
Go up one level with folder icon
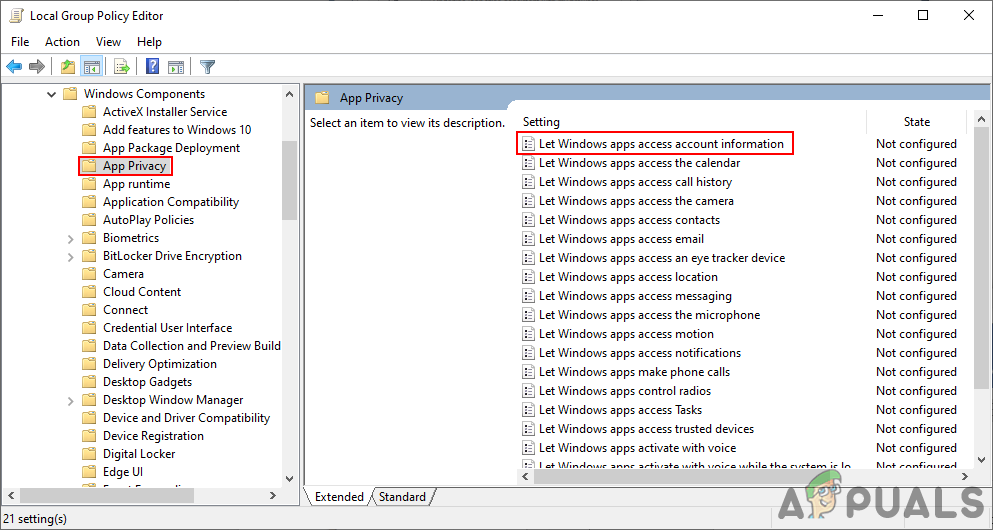(x=67, y=67)
